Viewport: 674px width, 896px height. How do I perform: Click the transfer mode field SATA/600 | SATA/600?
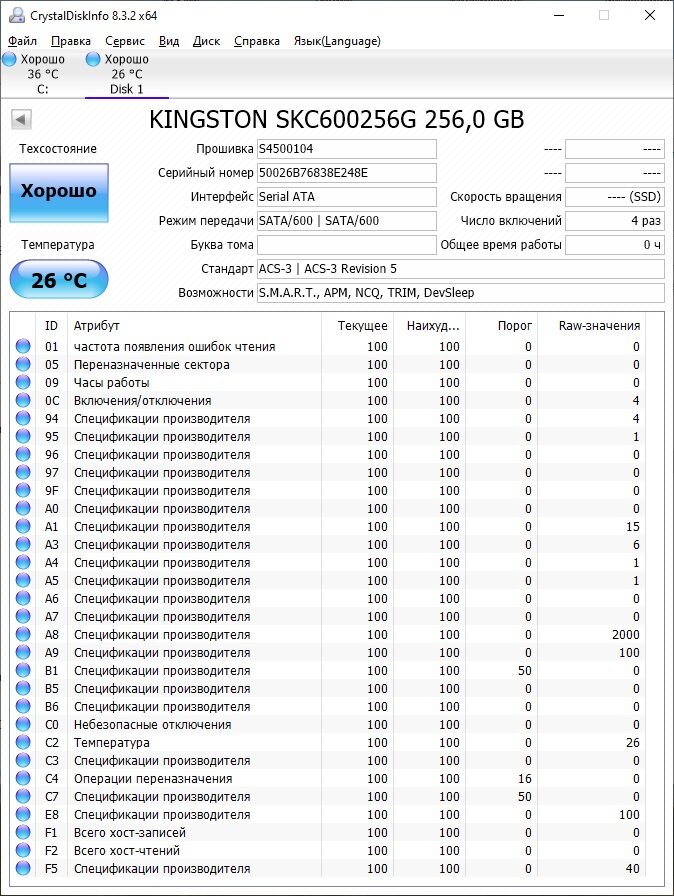point(347,221)
